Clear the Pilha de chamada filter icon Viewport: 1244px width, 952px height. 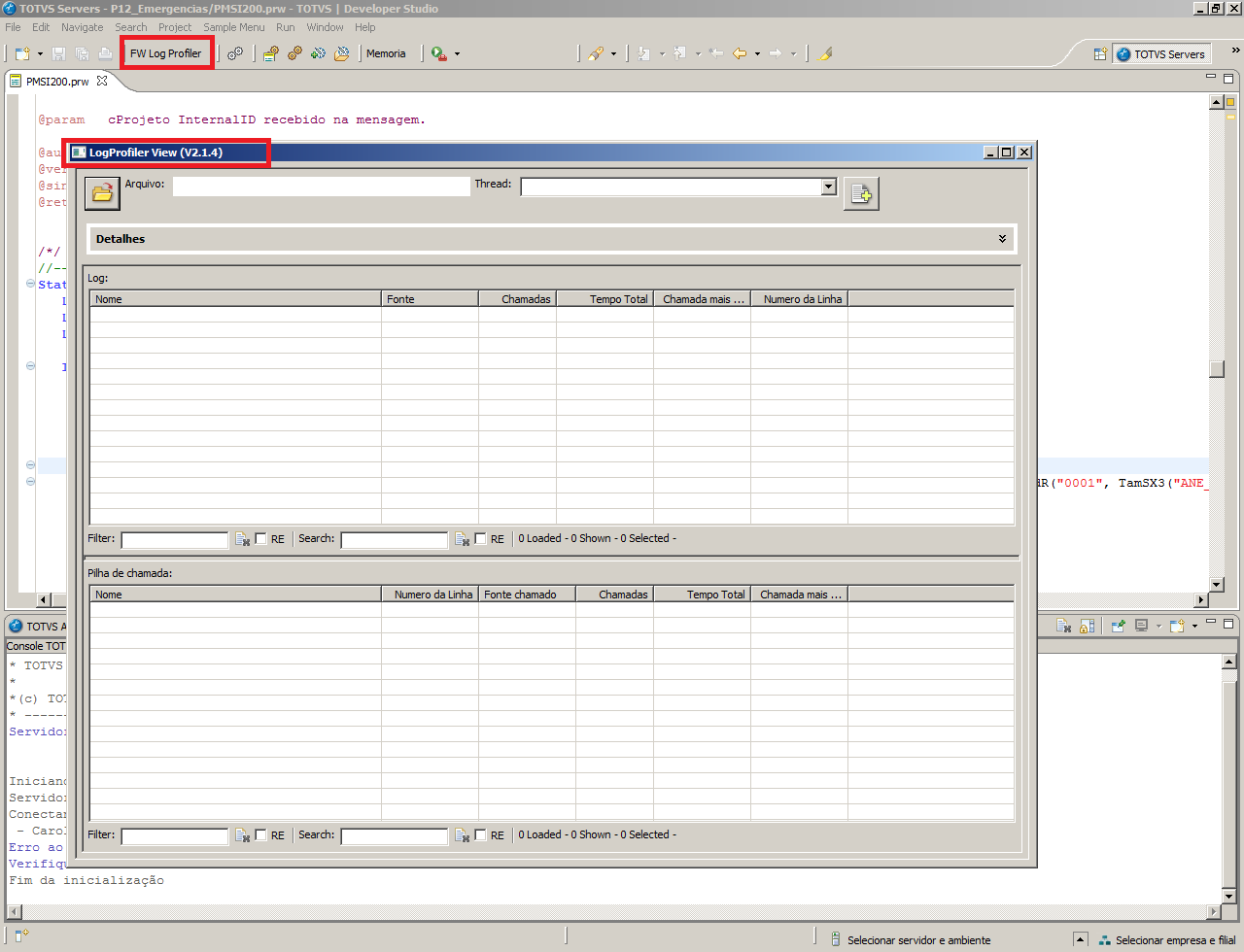tap(242, 835)
